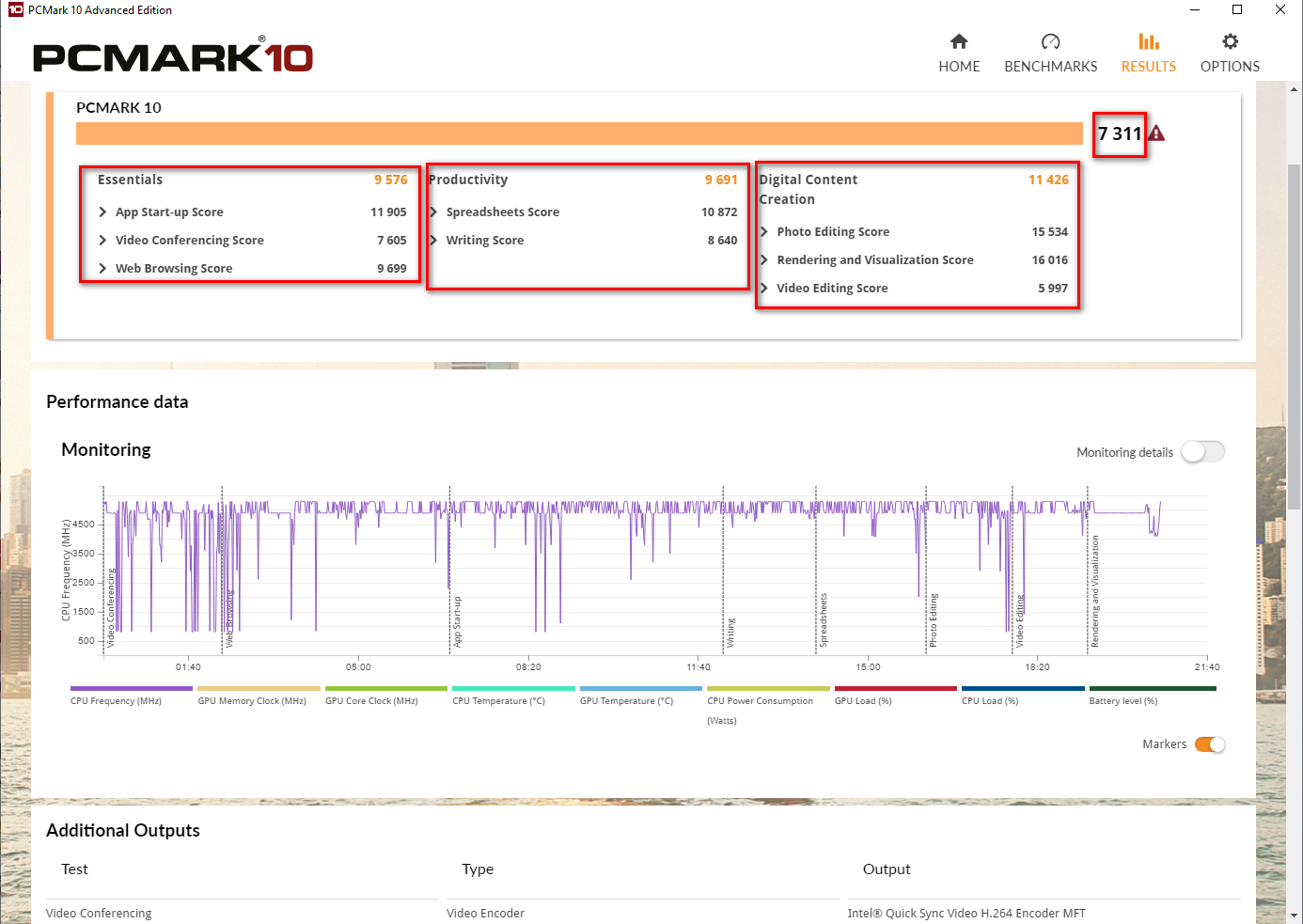Screen dimensions: 1303x924
Task: Expand Video Conferencing Score row
Action: click(x=102, y=241)
